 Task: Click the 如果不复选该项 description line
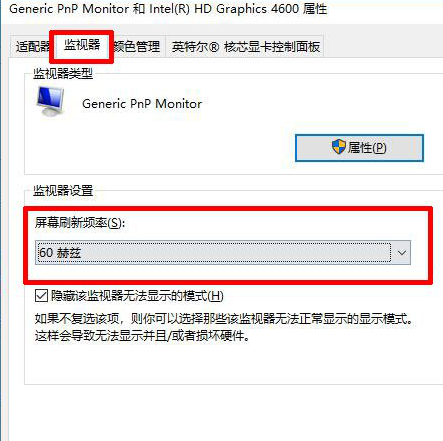click(x=224, y=319)
